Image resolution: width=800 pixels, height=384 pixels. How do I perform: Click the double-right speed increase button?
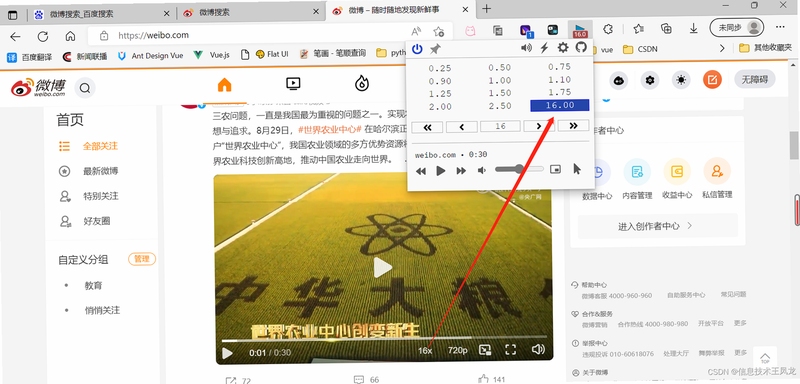573,125
